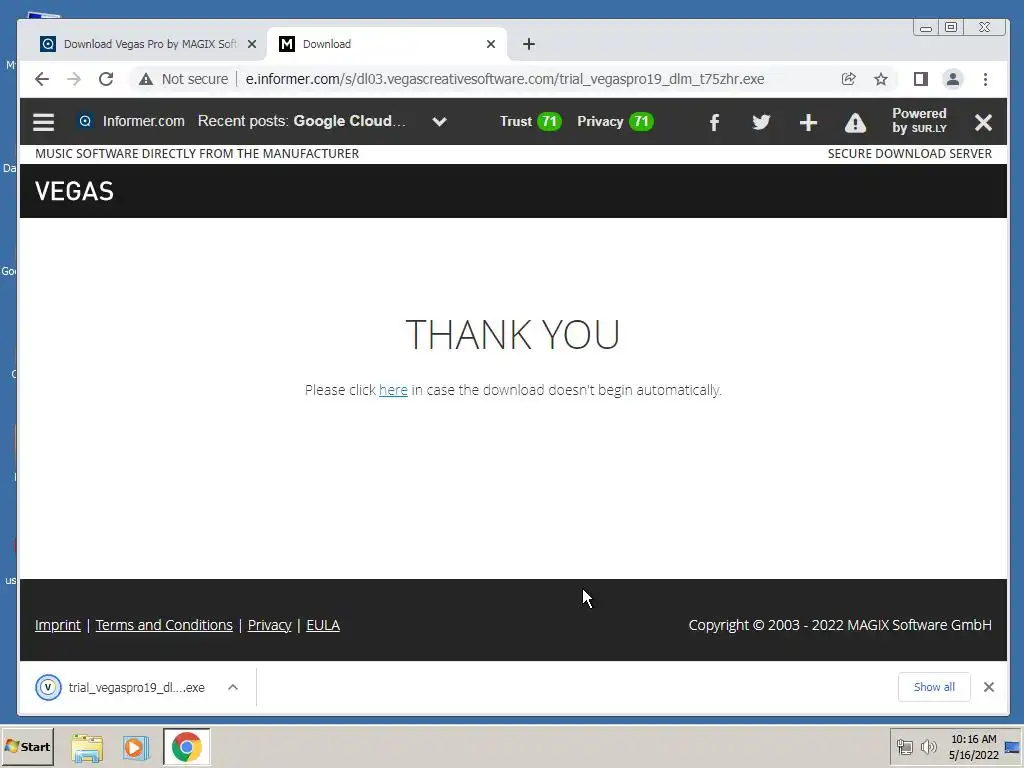Click the taskbar clock 10:16 AM
Screen dimensions: 1024x768
pyautogui.click(x=974, y=739)
